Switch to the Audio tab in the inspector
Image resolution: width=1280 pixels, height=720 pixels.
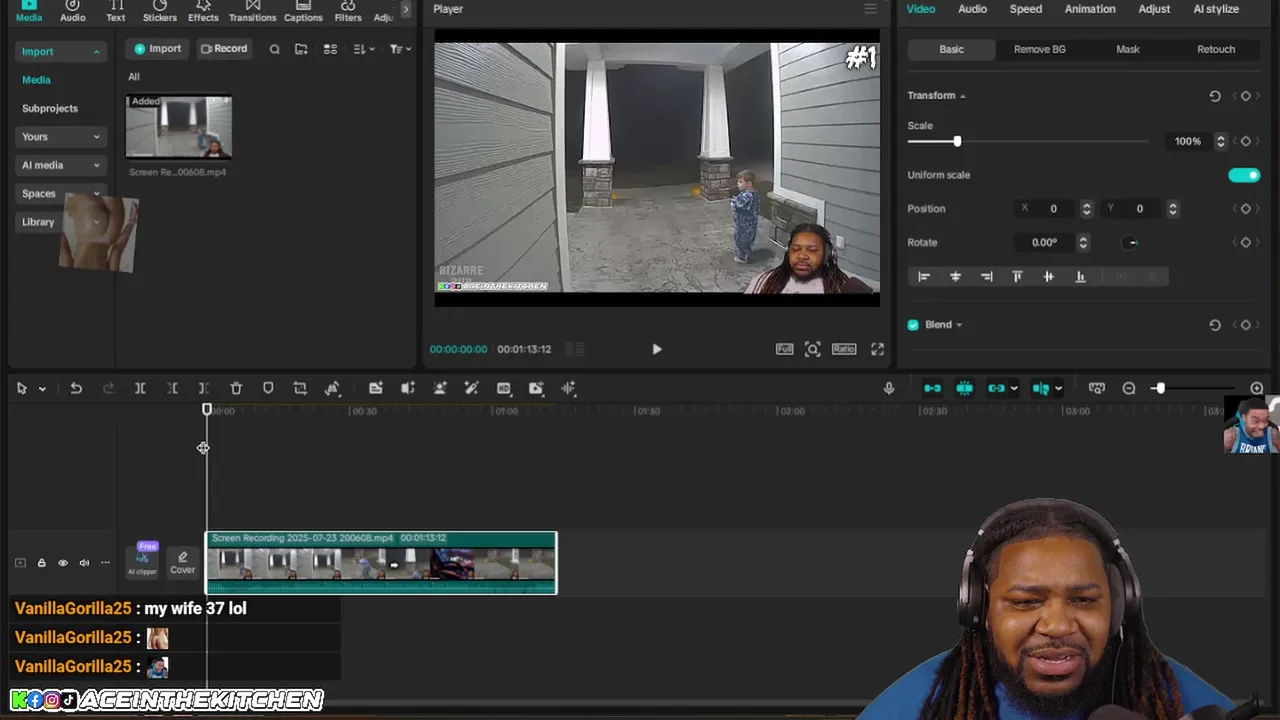coord(972,9)
